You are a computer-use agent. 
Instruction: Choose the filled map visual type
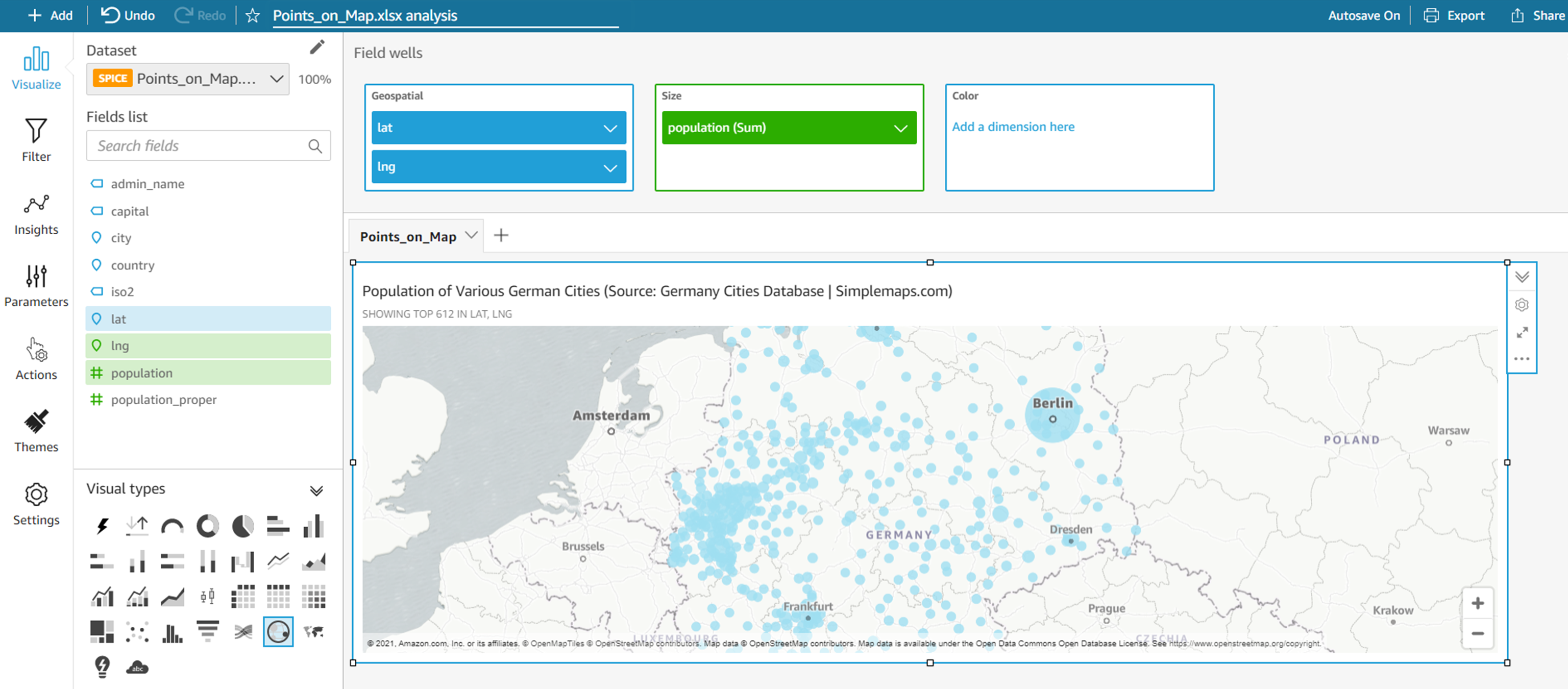click(x=313, y=631)
